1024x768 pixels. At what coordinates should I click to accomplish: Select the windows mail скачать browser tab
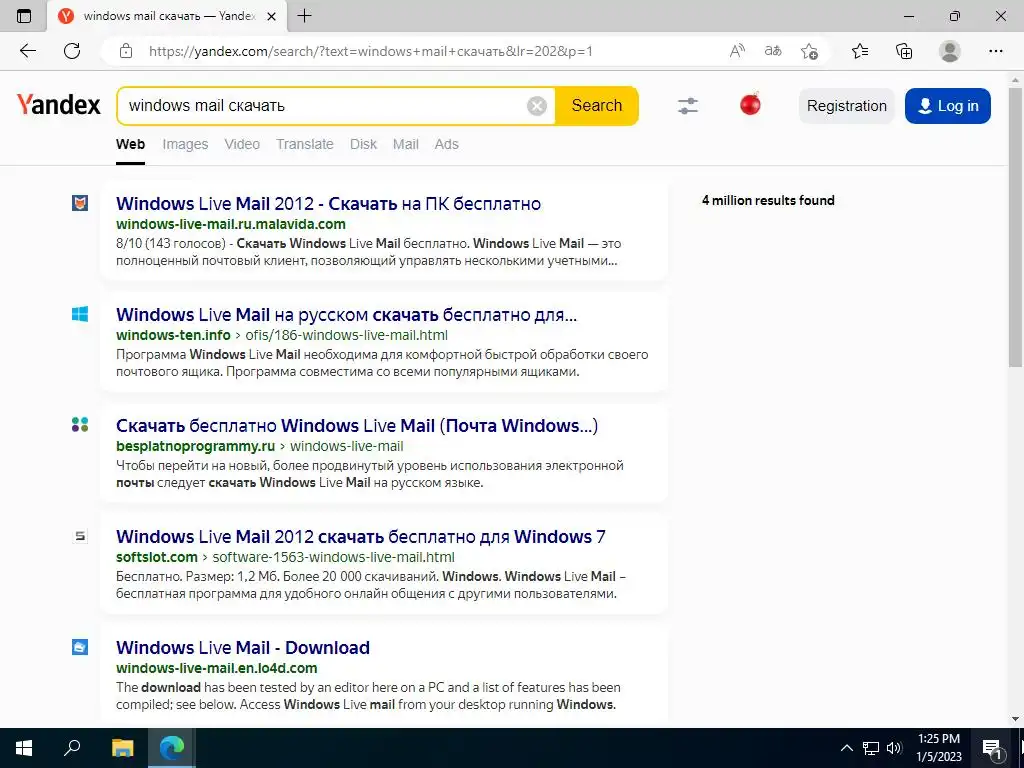168,16
